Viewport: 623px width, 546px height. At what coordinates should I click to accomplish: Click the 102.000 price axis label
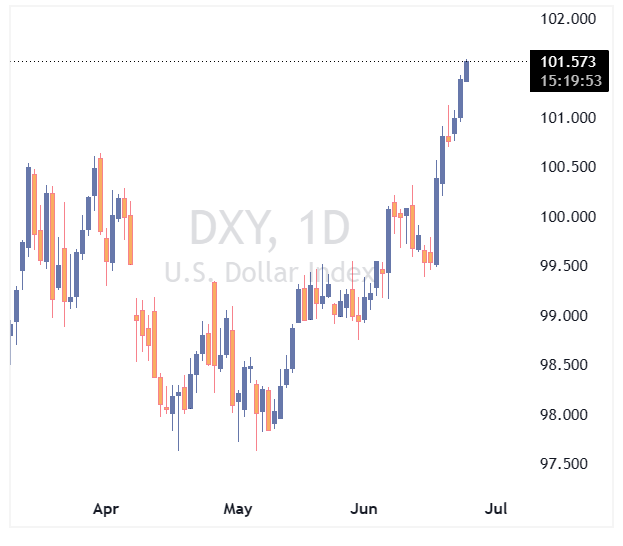click(568, 19)
